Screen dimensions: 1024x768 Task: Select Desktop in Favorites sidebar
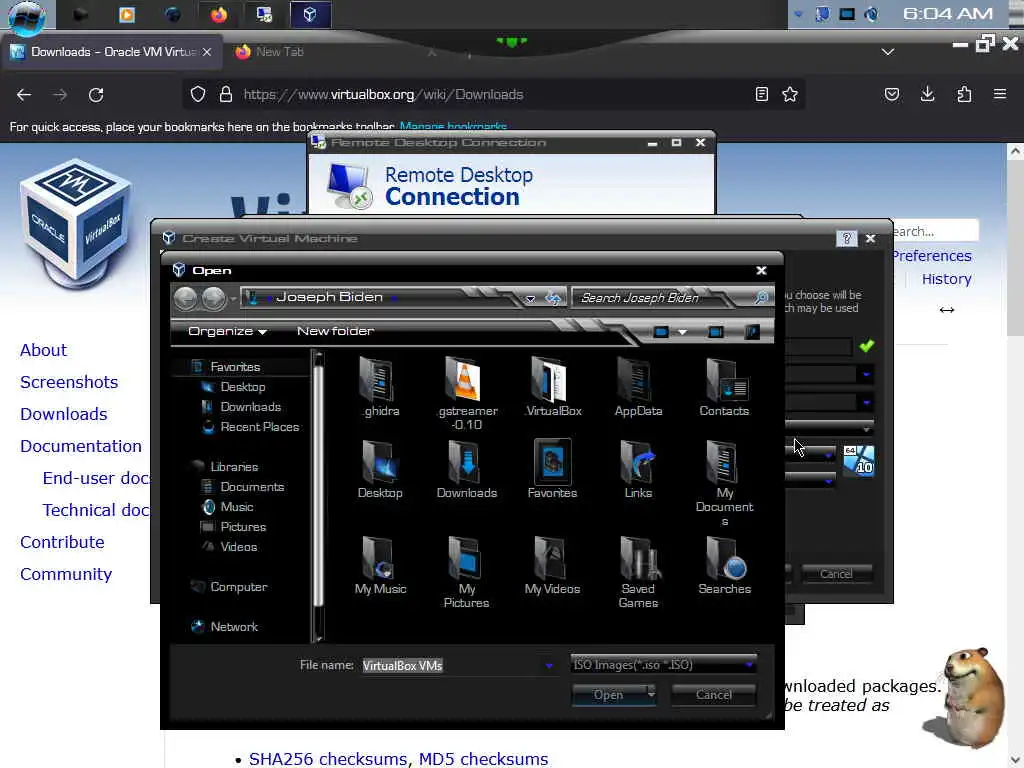pos(242,387)
